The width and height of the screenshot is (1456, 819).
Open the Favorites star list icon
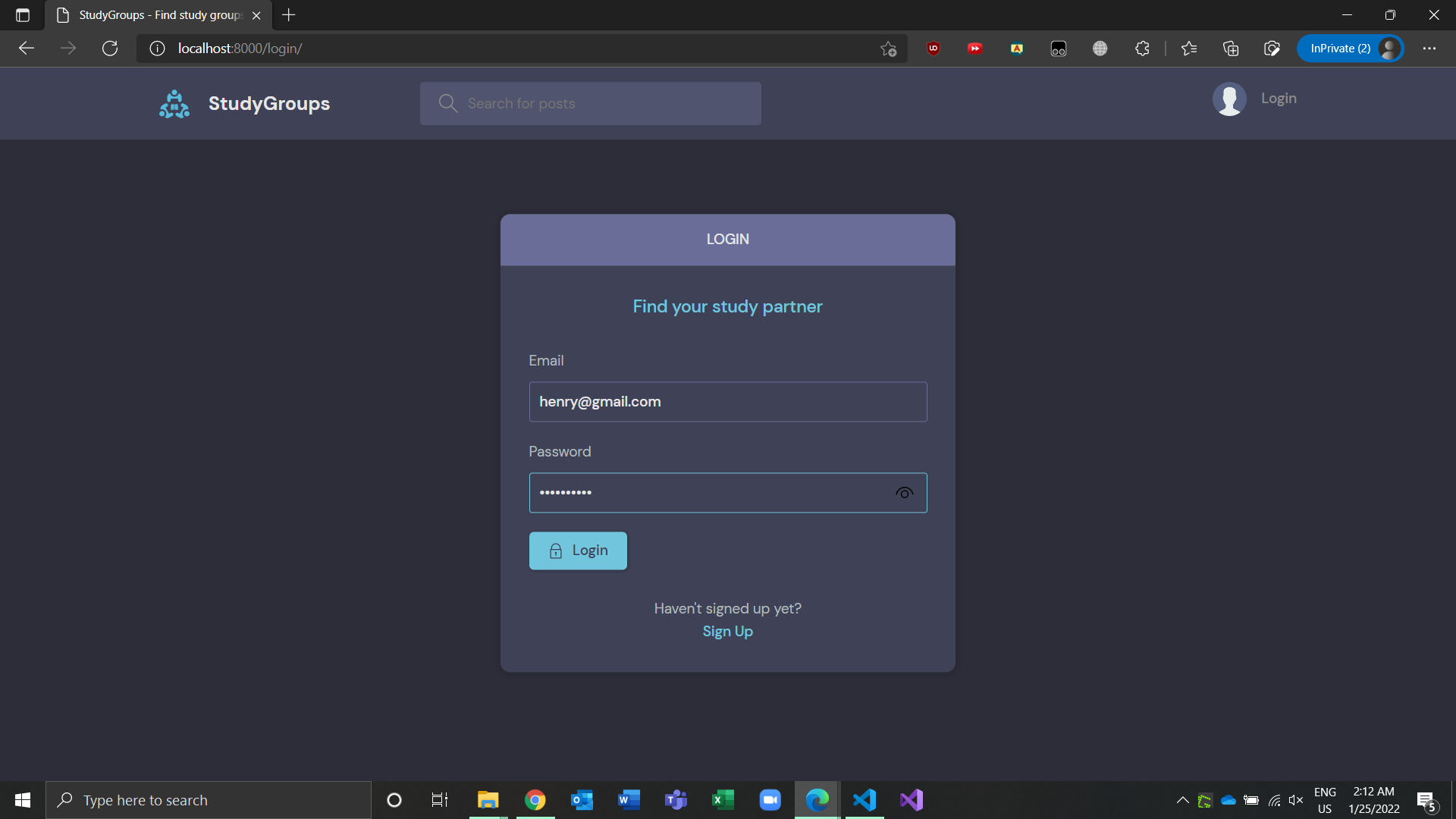(x=1189, y=49)
